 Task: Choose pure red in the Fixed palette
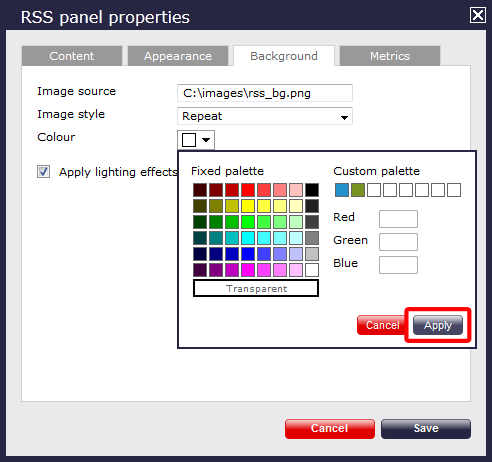click(x=248, y=190)
